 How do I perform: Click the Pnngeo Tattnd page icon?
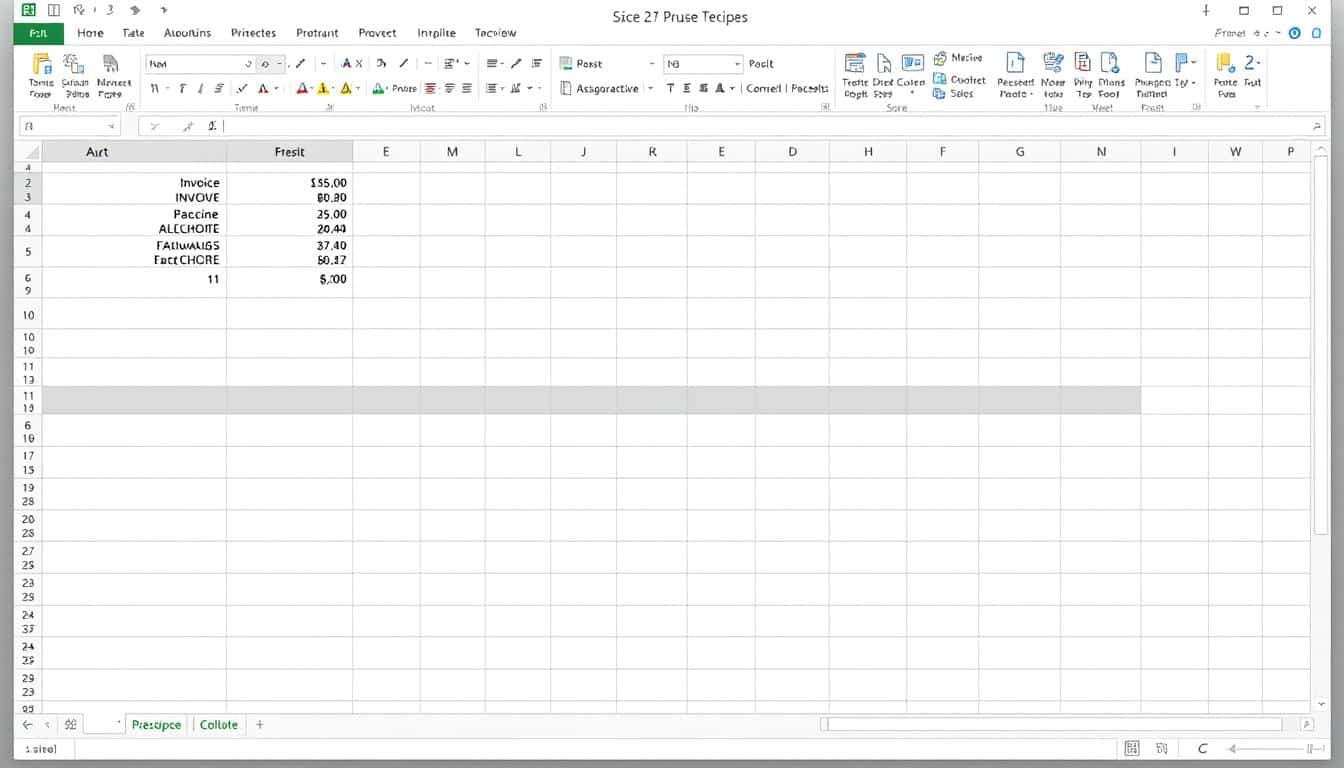point(1152,64)
